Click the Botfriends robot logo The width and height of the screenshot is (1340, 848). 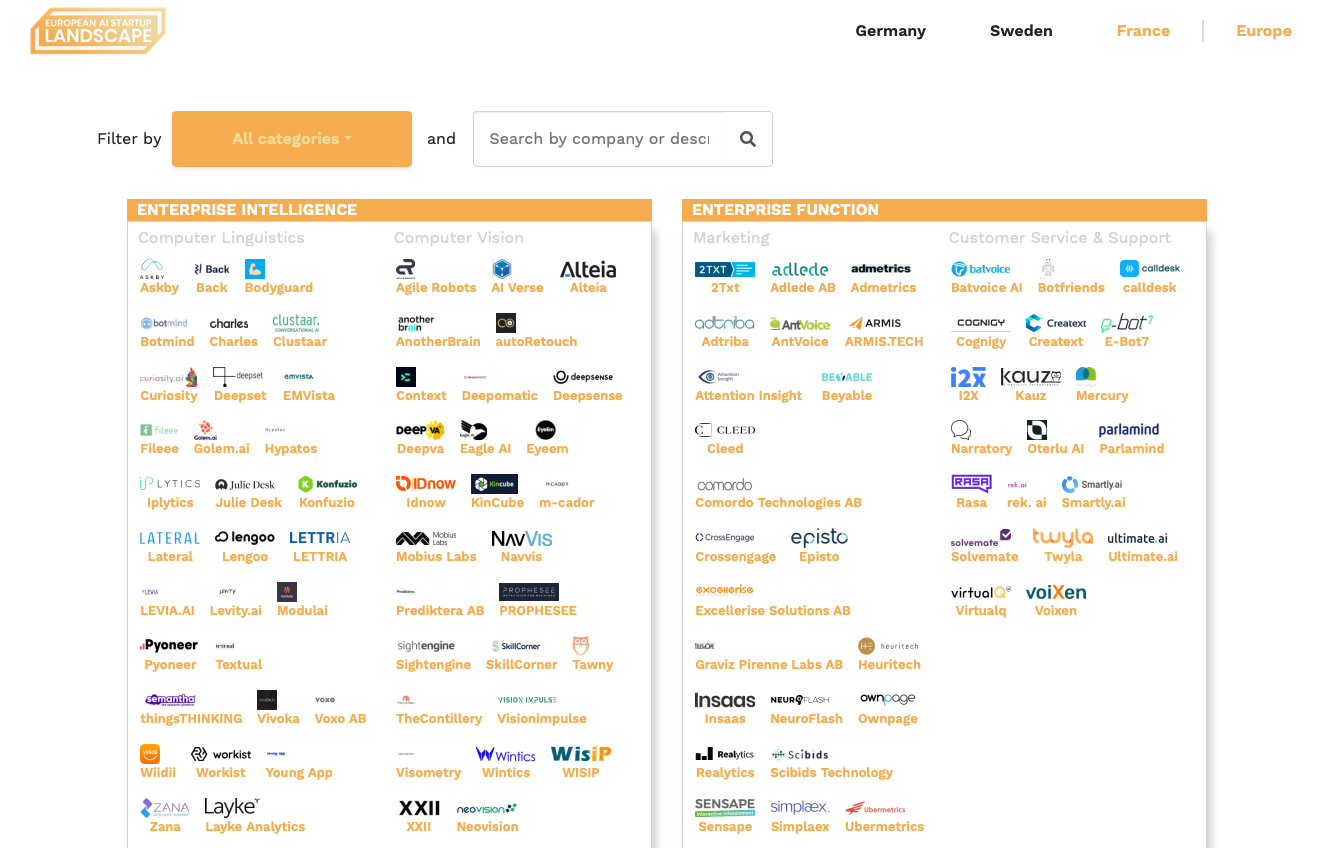tap(1048, 269)
